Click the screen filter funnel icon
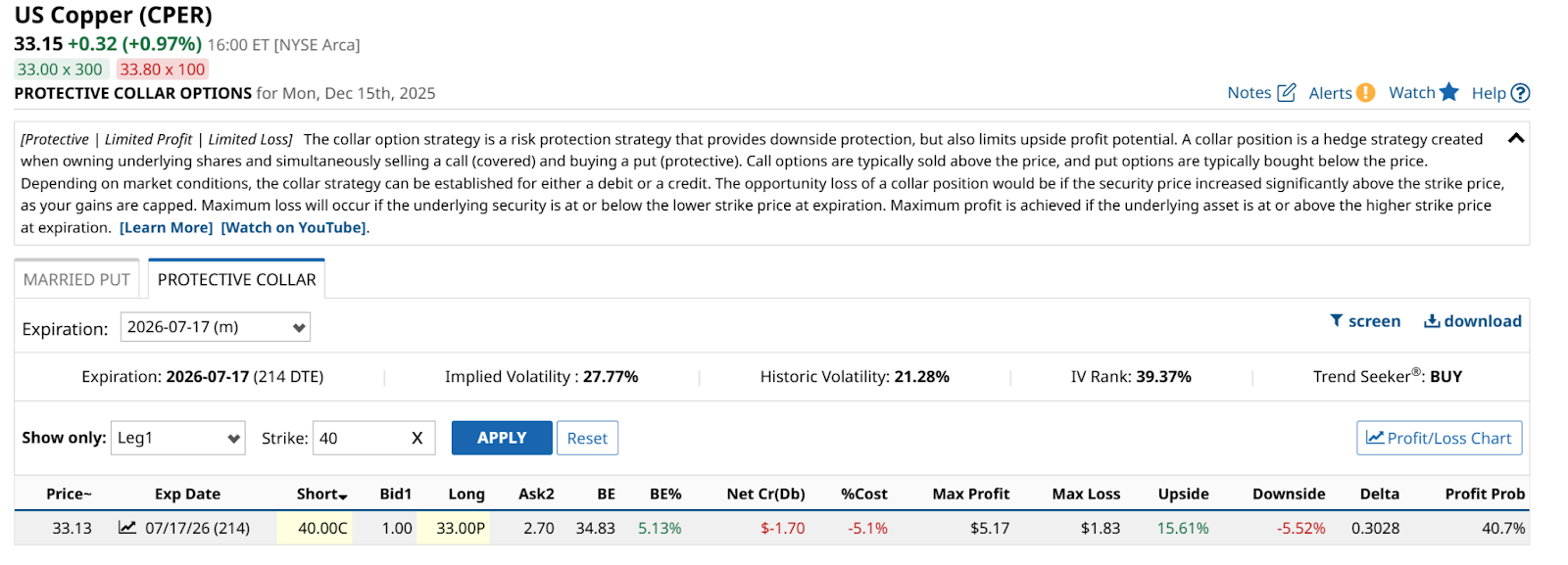 (x=1336, y=321)
